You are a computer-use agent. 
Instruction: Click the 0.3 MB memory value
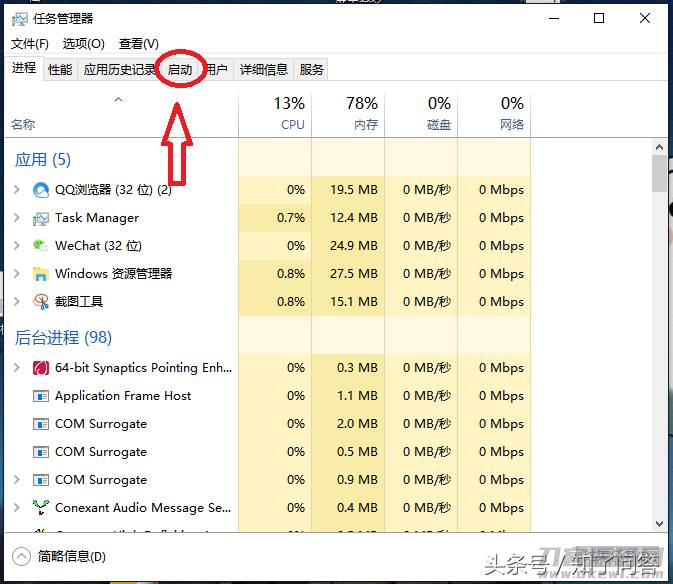tap(357, 368)
